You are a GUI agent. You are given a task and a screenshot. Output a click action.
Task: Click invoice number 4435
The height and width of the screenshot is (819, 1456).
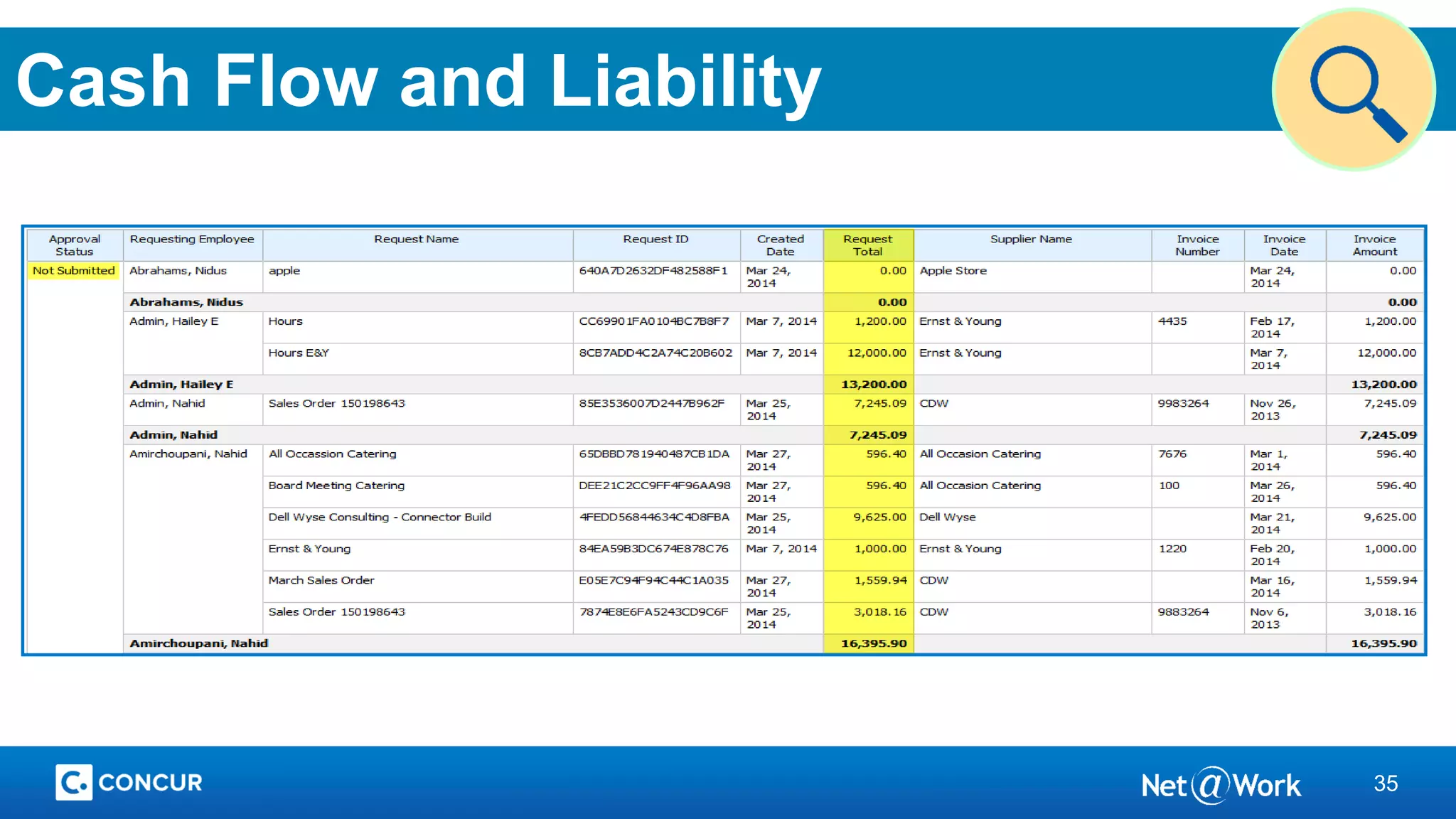coord(1172,321)
